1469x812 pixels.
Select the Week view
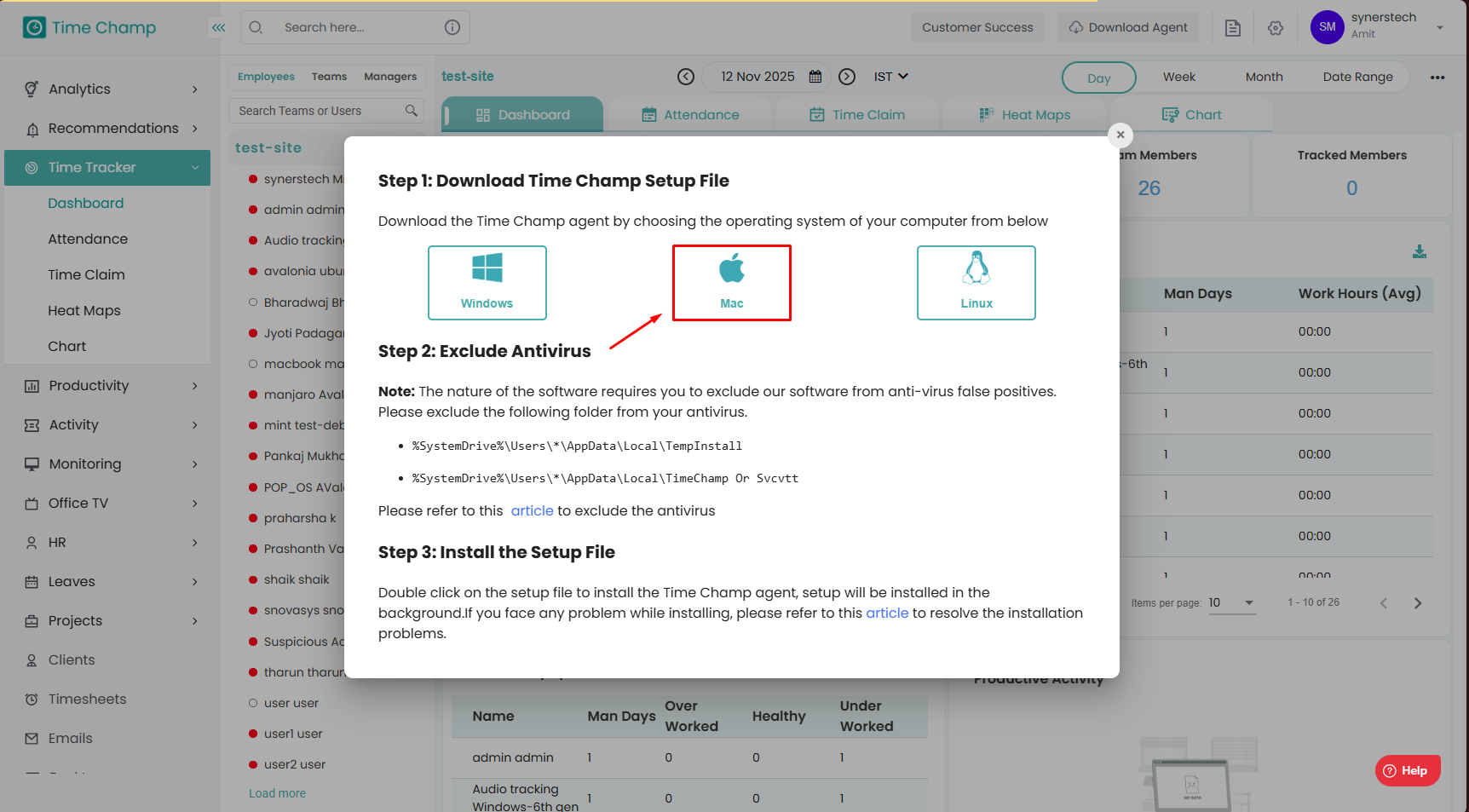pos(1179,77)
